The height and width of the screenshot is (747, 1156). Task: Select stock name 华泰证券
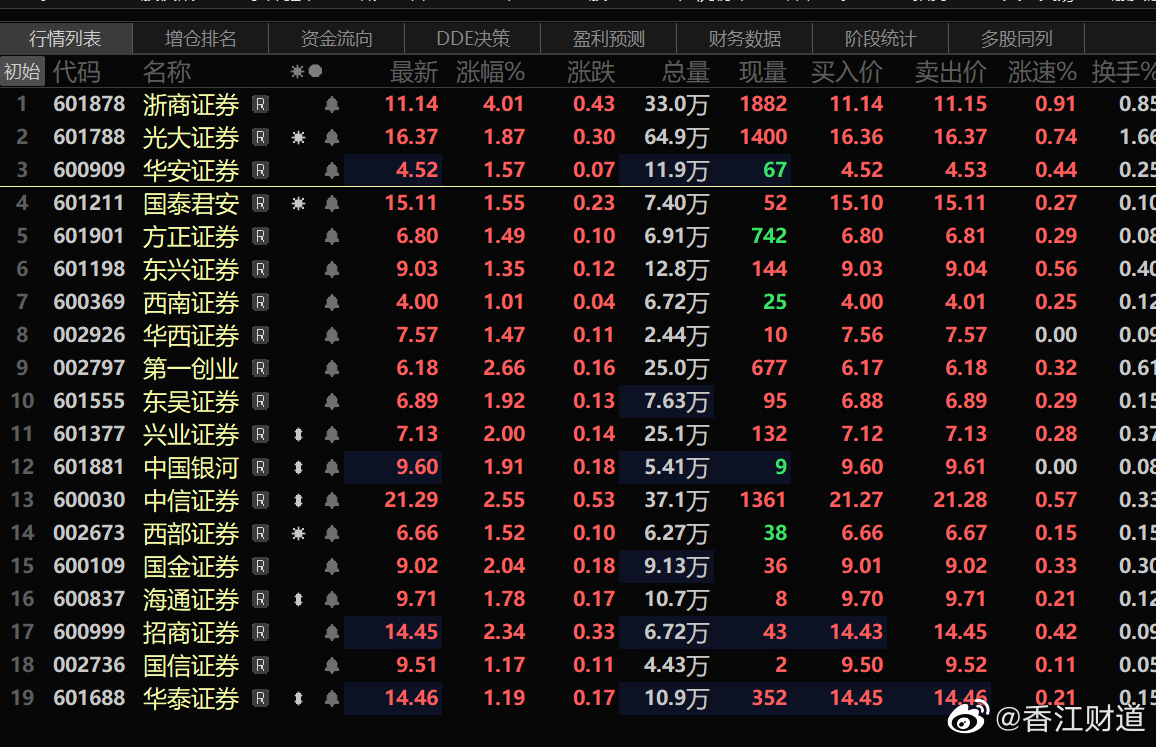(191, 698)
